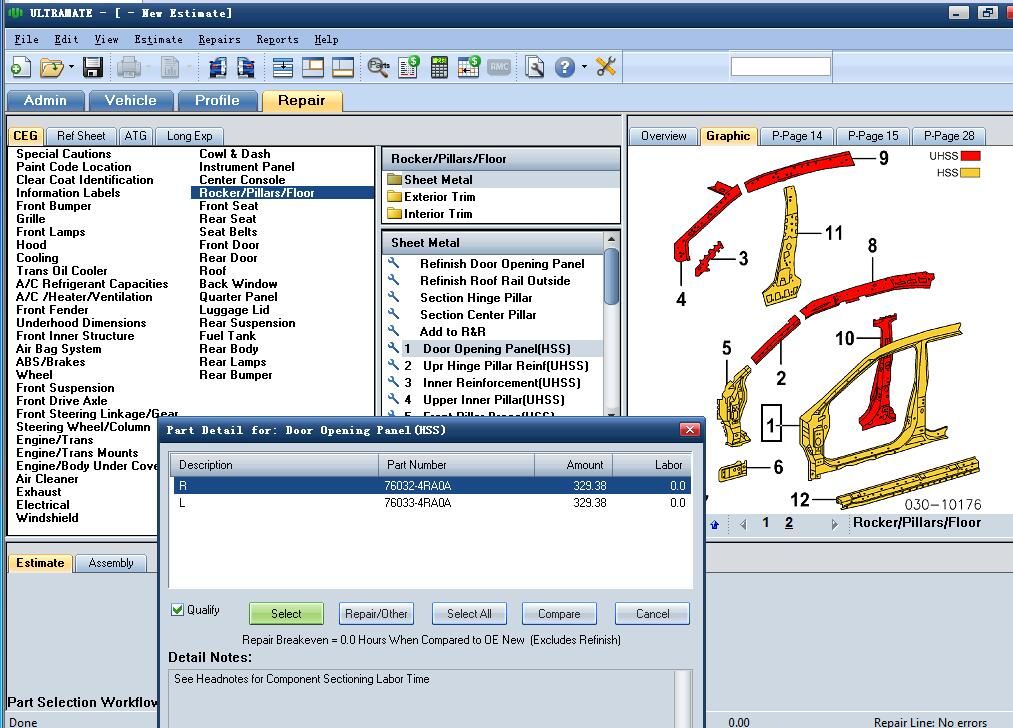Open the Repairs menu
Image resolution: width=1013 pixels, height=728 pixels.
click(219, 39)
